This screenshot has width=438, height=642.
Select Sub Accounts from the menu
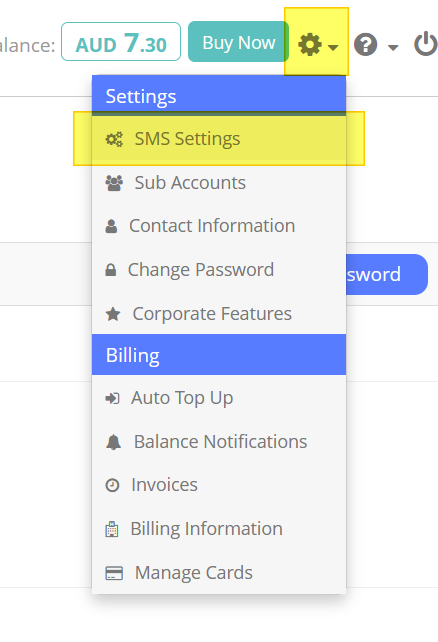tap(219, 183)
